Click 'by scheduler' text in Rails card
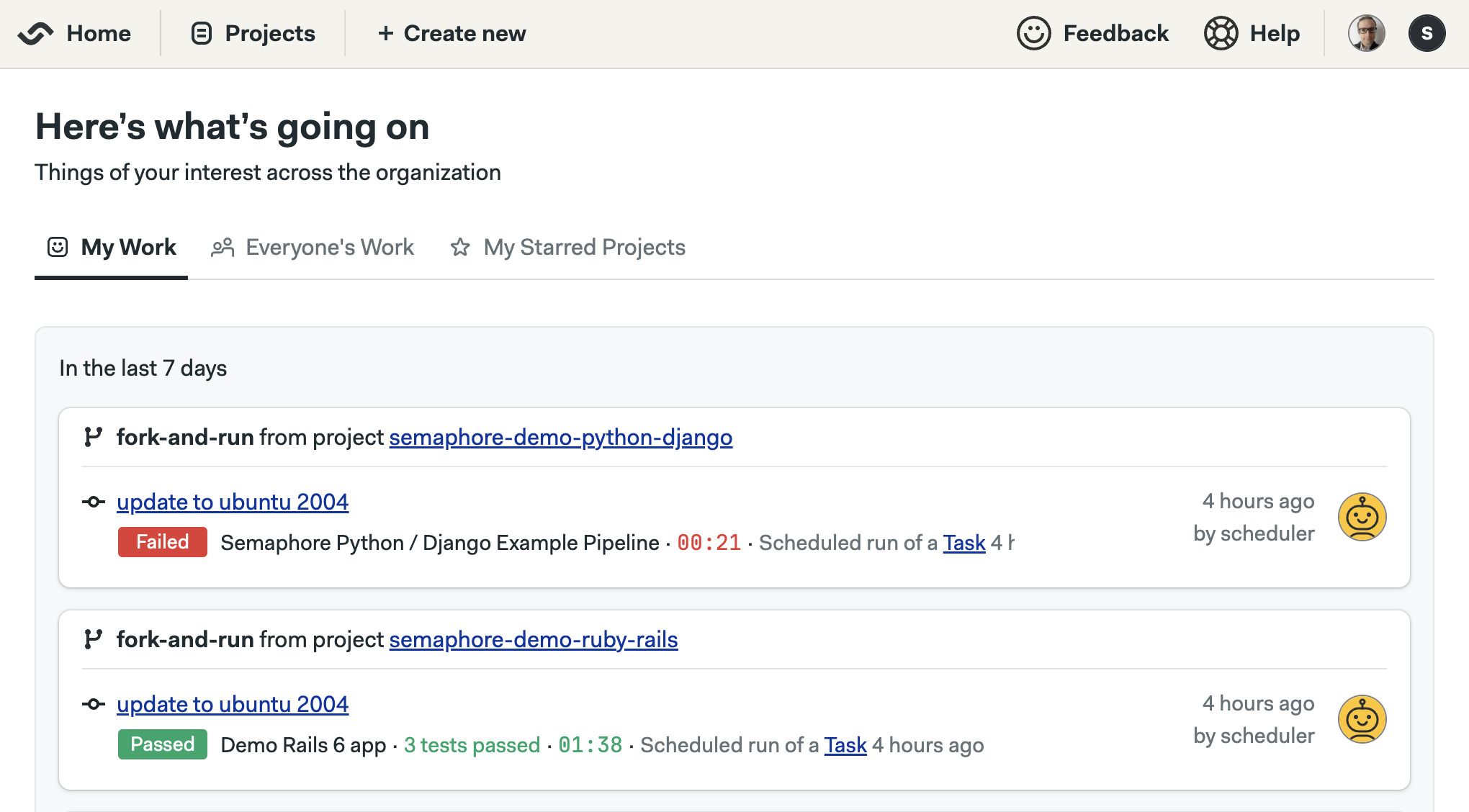 pyautogui.click(x=1254, y=736)
